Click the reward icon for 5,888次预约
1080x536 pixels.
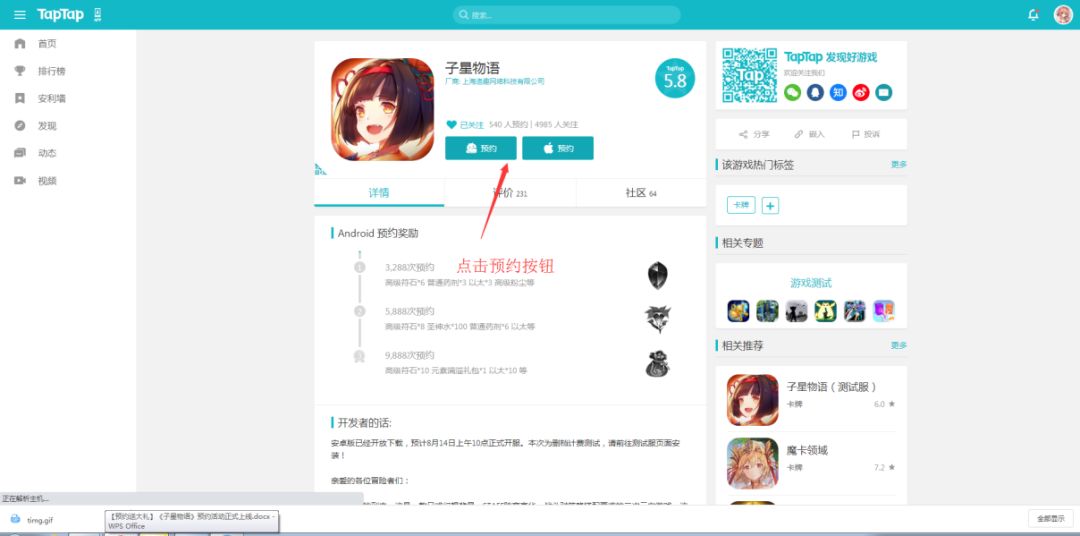pyautogui.click(x=657, y=320)
